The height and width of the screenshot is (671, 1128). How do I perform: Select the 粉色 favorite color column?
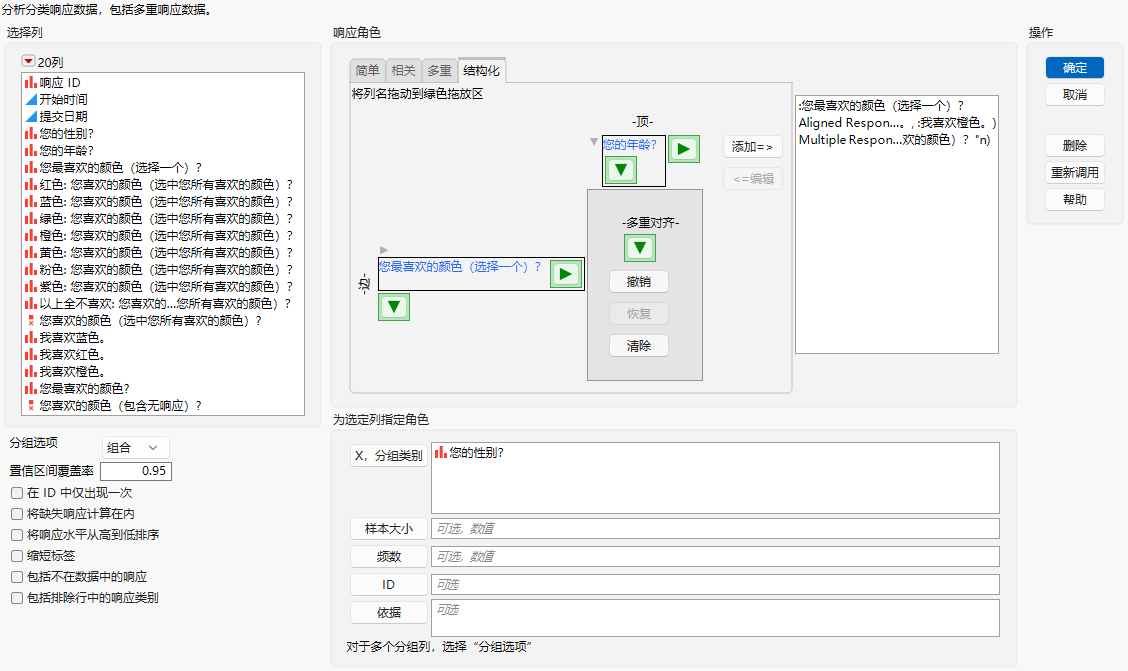[x=159, y=270]
